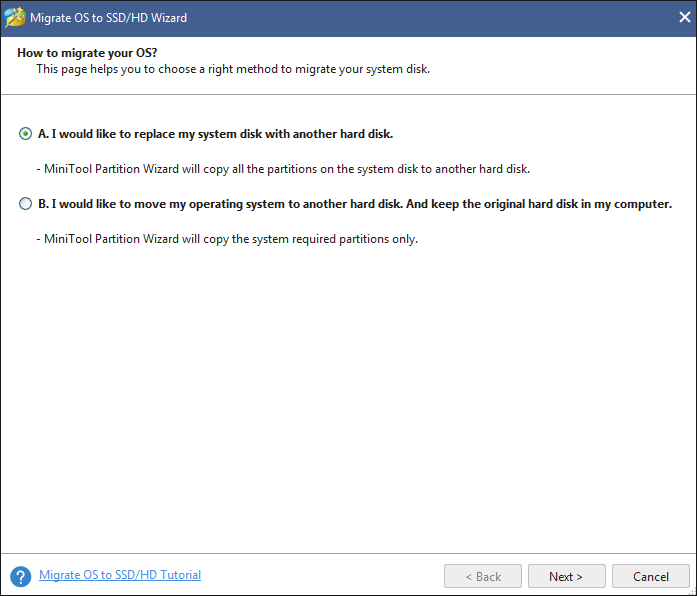Click the Migrate OS wizard icon in title bar

14,18
